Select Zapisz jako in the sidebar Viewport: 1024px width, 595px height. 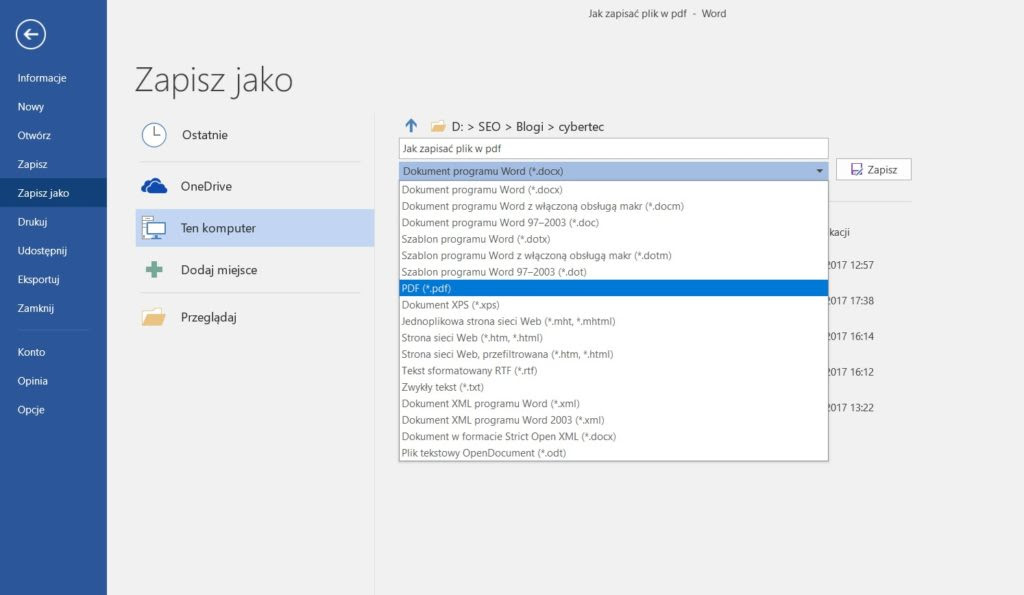coord(53,193)
